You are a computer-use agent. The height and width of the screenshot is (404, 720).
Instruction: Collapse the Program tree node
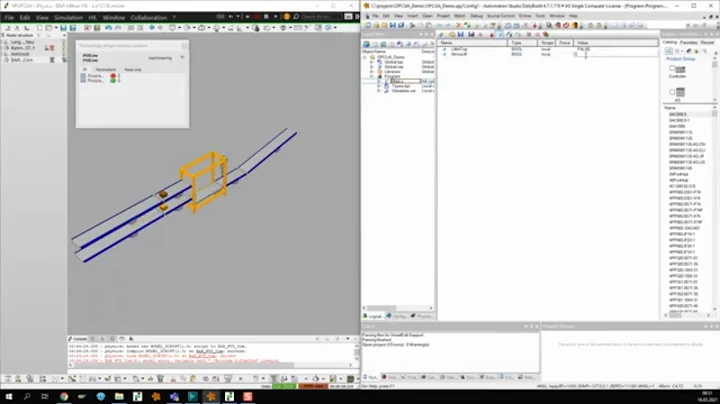pos(372,76)
